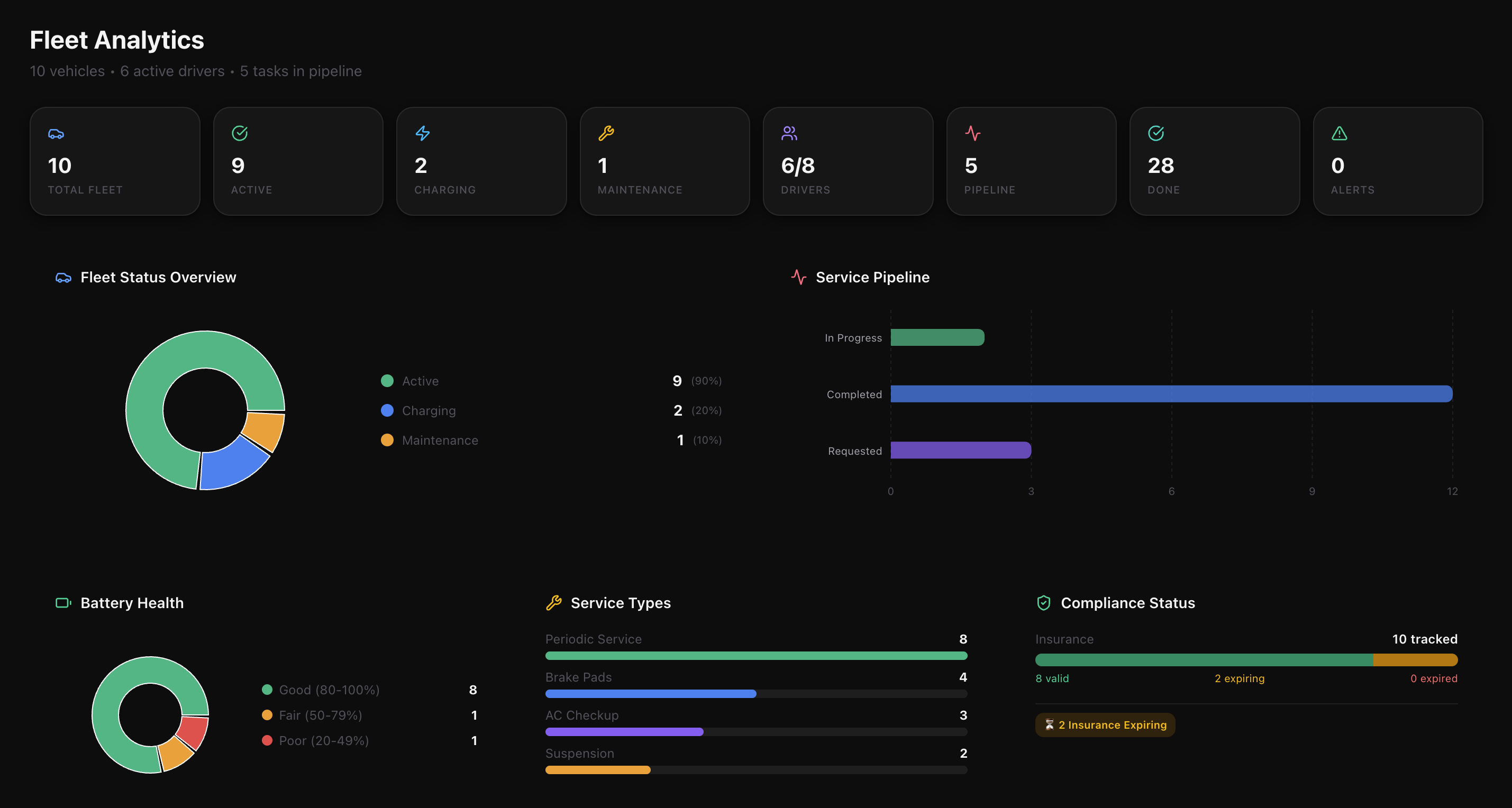Click the blue Charging legend dot
The height and width of the screenshot is (808, 1512).
coord(387,410)
